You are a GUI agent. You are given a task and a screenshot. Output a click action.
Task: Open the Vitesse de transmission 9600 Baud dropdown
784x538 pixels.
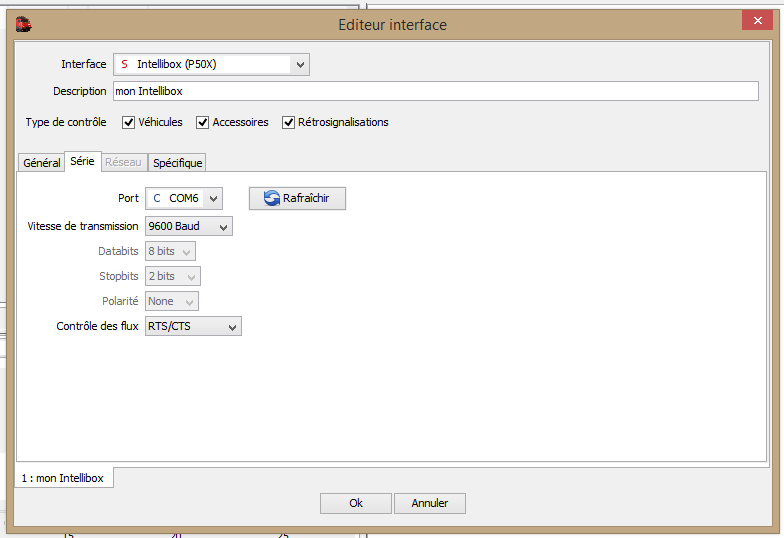point(189,226)
